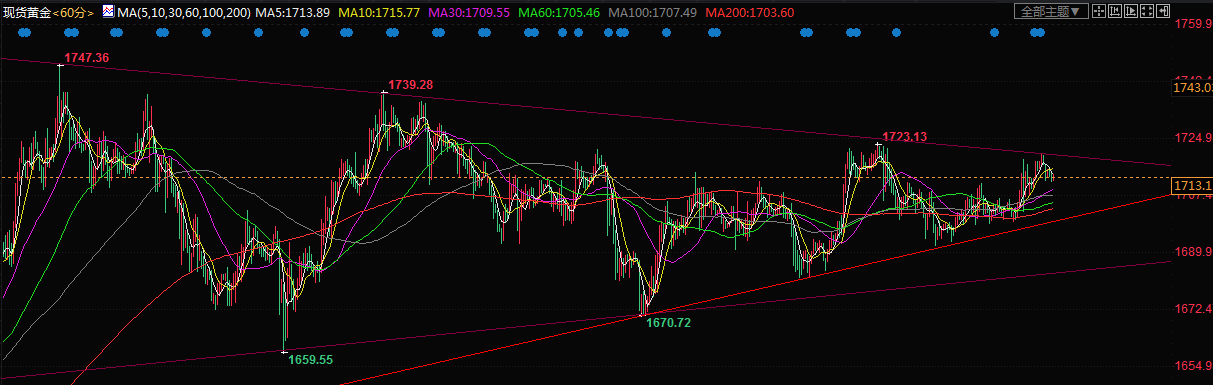Click the MA indicator chart icon
The width and height of the screenshot is (1213, 385).
click(108, 11)
